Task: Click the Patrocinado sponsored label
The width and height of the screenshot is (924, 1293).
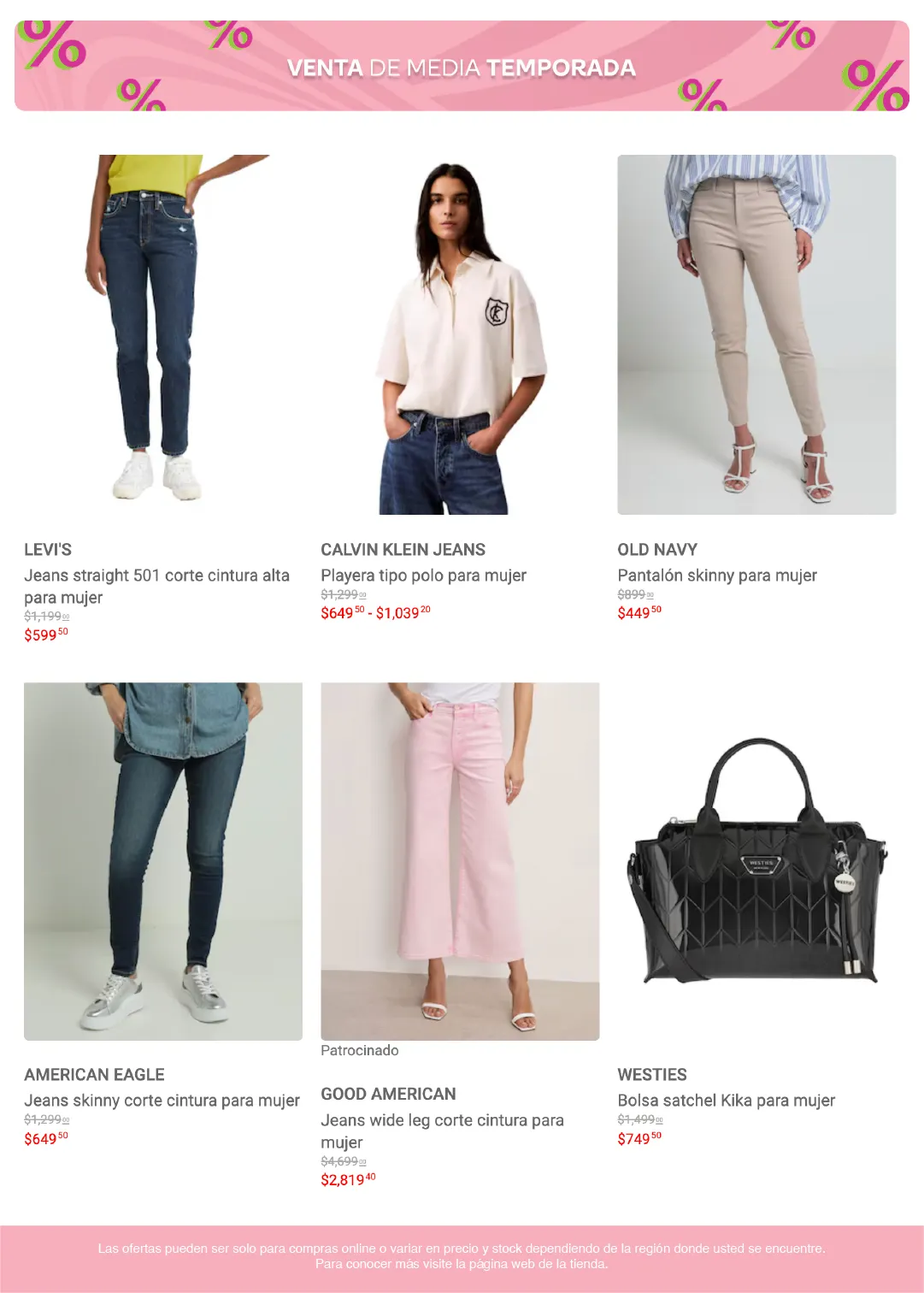Action: (x=359, y=1050)
